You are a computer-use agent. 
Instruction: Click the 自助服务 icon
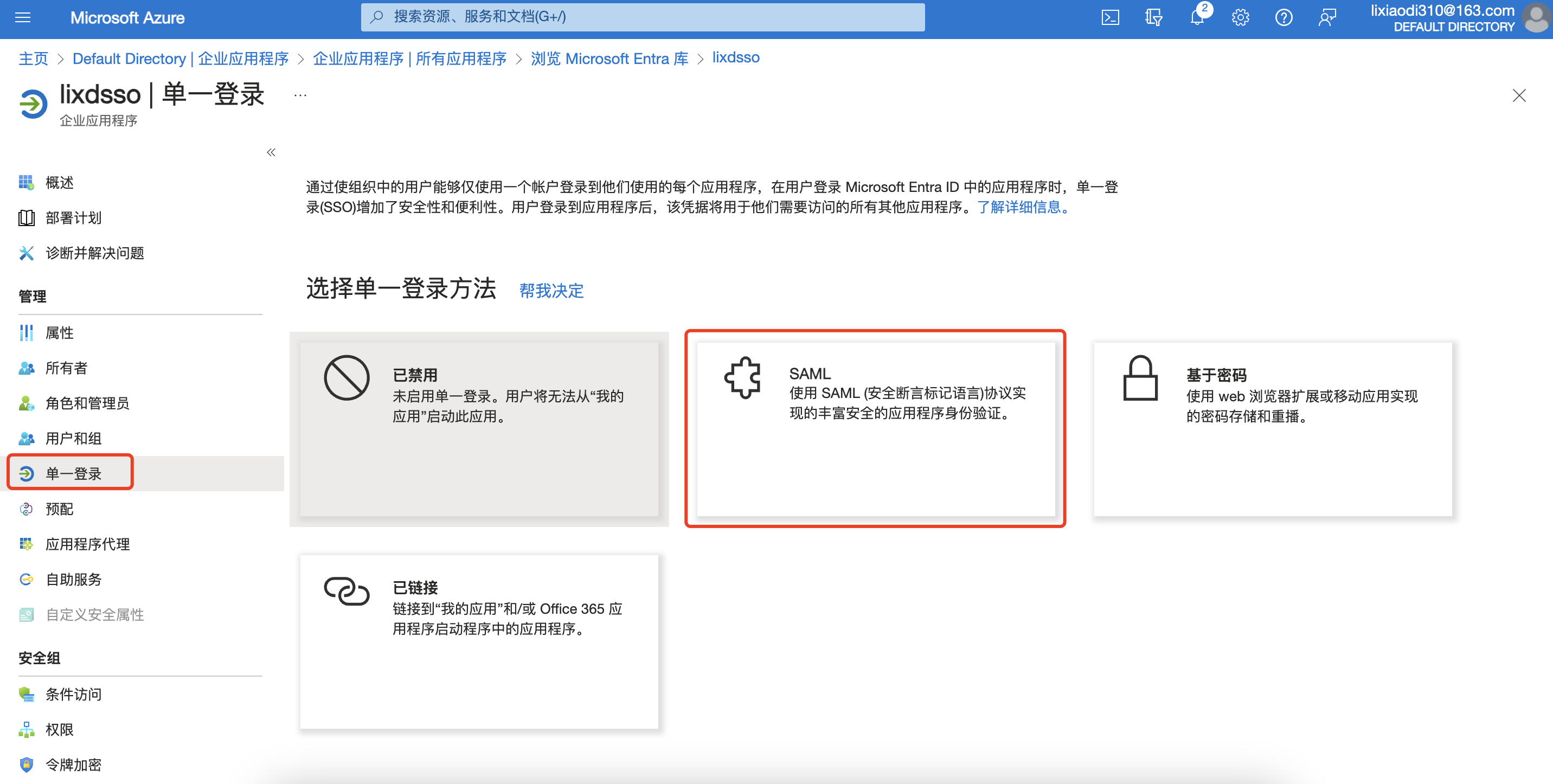click(x=26, y=579)
